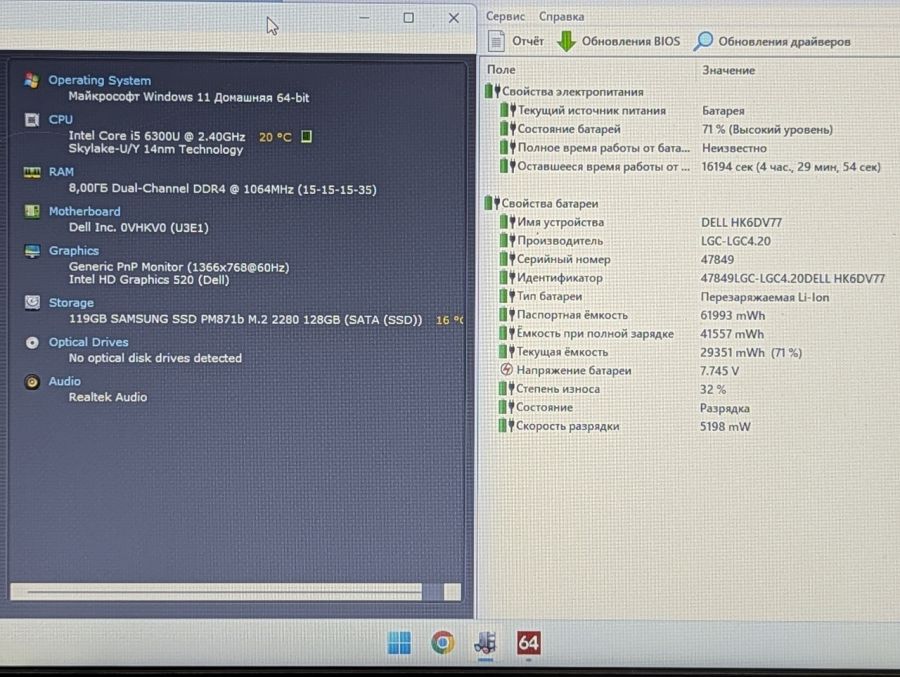This screenshot has width=900, height=677.
Task: Select the Скорость разрядки row
Action: 625,426
